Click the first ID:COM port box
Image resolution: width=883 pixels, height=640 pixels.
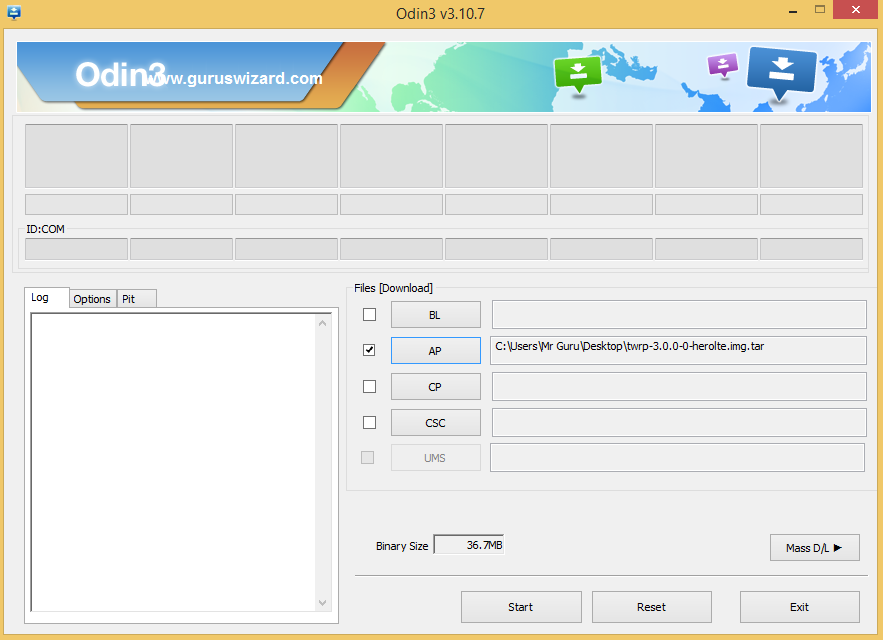[x=77, y=249]
